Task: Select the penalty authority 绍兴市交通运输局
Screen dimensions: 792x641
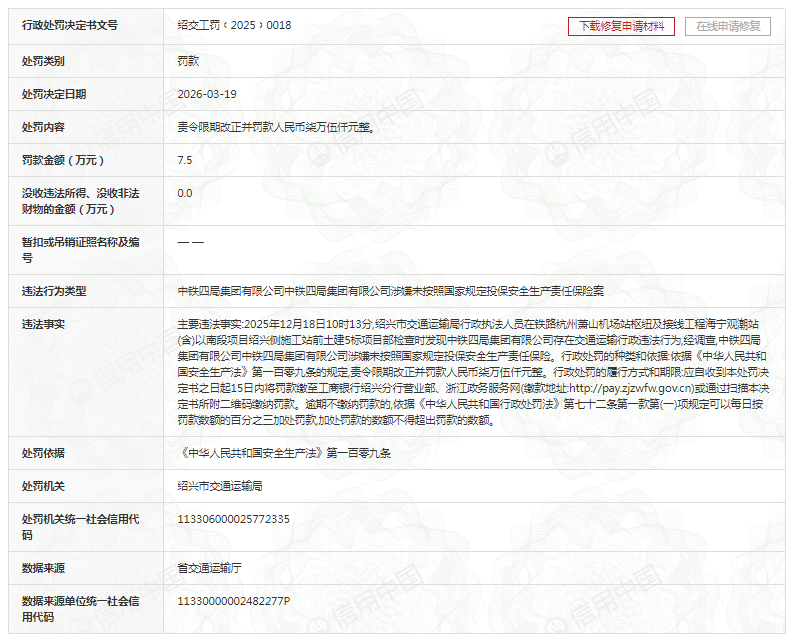Action: coord(219,486)
